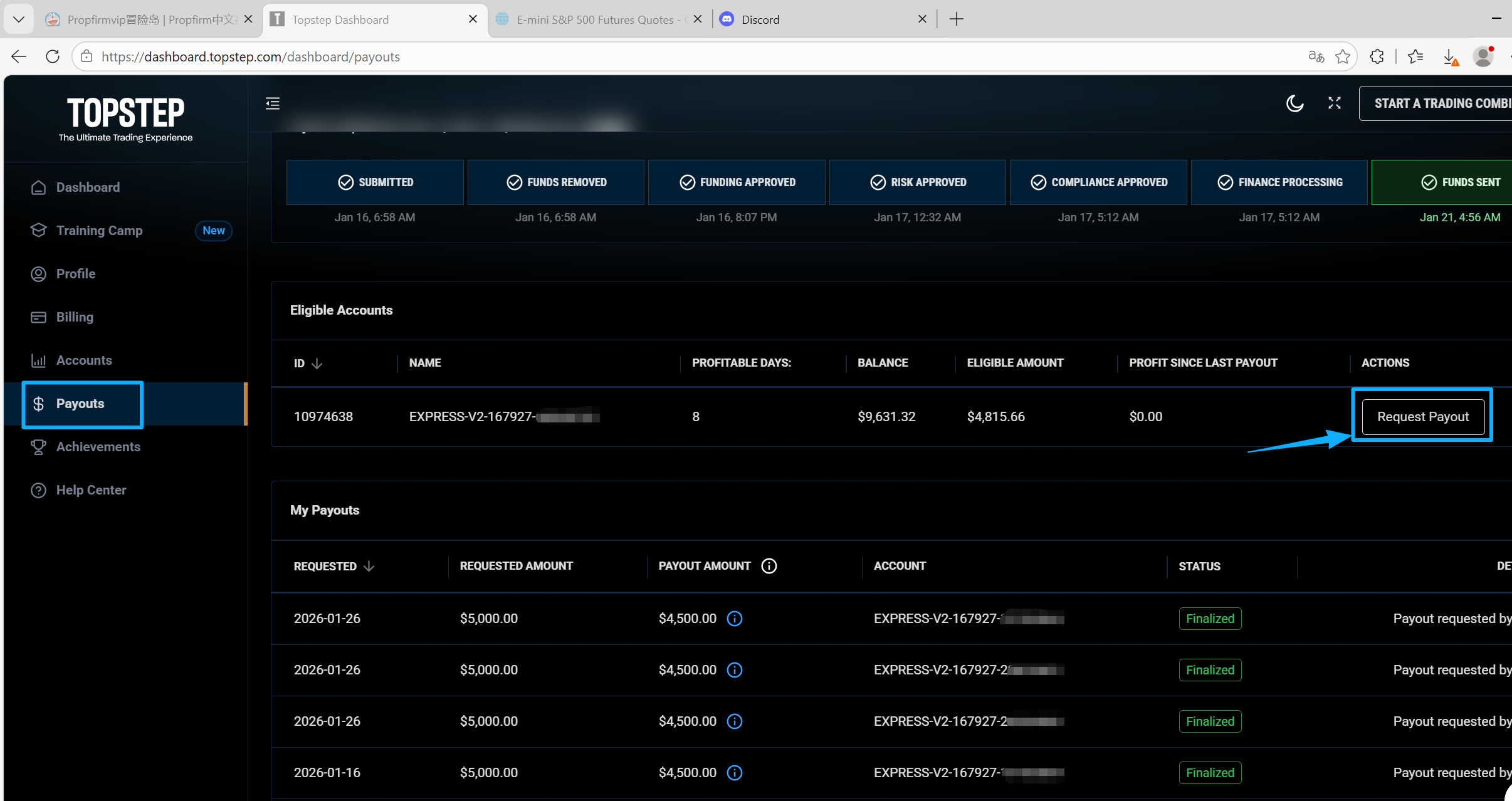The width and height of the screenshot is (1512, 801).
Task: Open the browser profile avatar
Action: (x=1483, y=56)
